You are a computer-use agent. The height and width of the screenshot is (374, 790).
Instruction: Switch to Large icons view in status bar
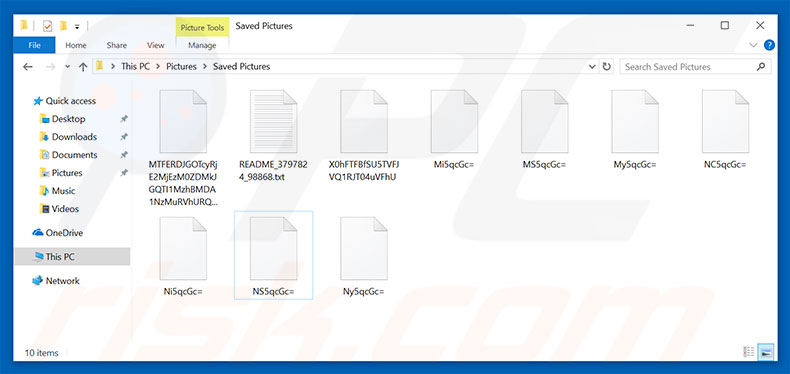point(766,352)
